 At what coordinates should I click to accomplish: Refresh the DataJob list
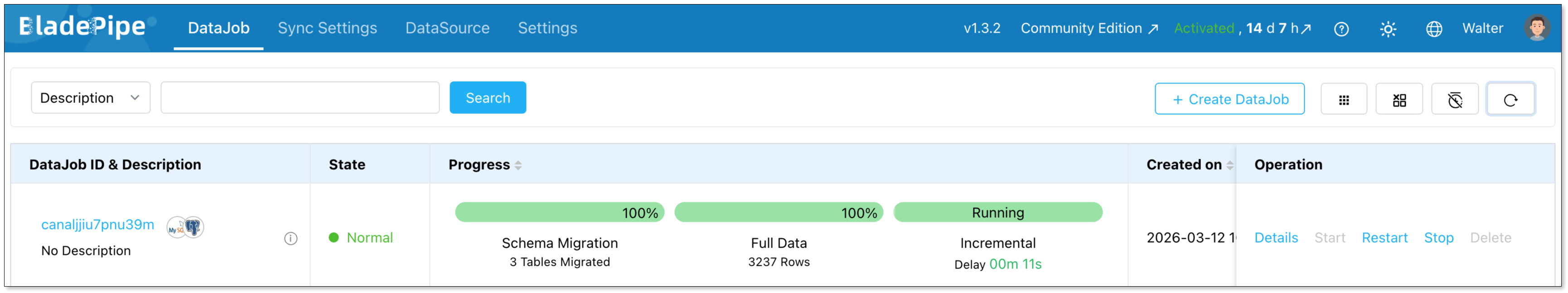tap(1510, 100)
